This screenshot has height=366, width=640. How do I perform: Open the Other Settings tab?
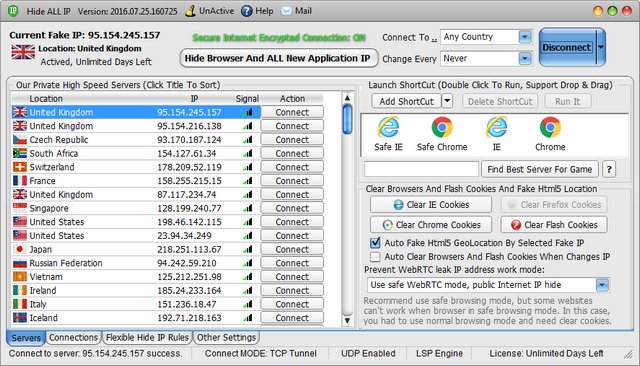click(x=226, y=337)
